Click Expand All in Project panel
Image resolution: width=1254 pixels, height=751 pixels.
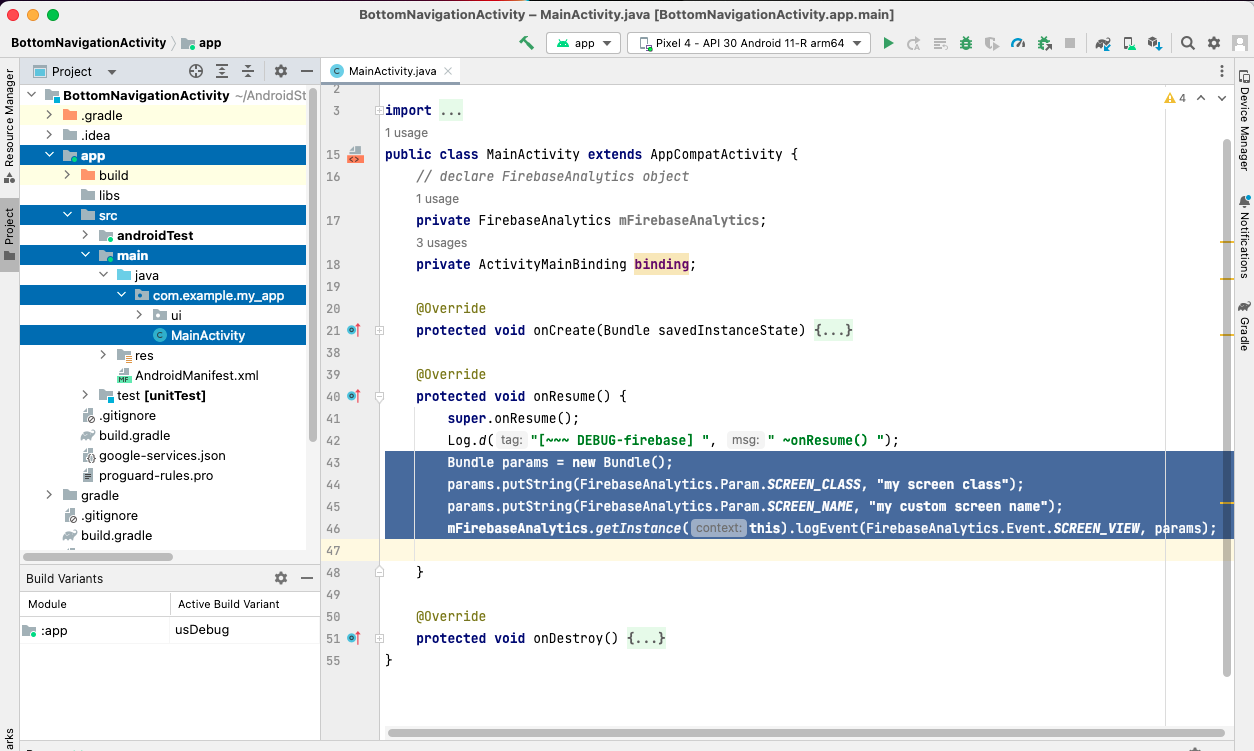click(222, 71)
